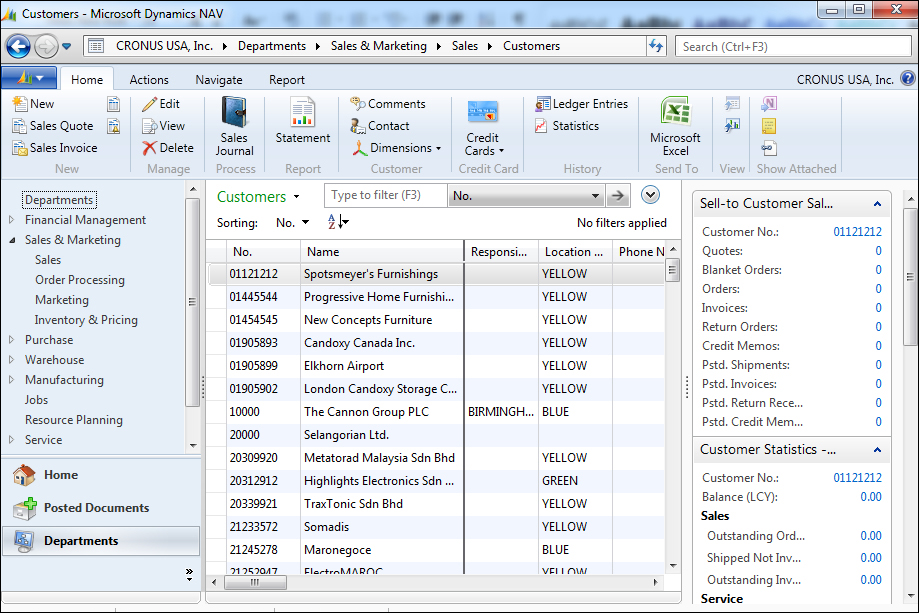Screen dimensions: 919x613
Task: Refresh the page using the address bar icon
Action: (x=656, y=46)
